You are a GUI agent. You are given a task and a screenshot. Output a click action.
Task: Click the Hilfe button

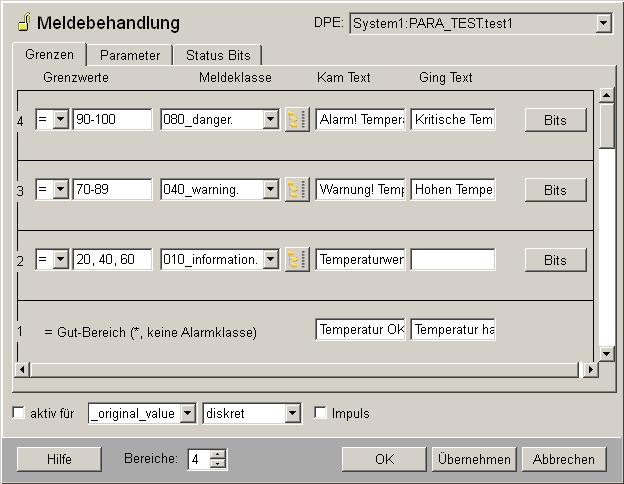click(x=59, y=459)
